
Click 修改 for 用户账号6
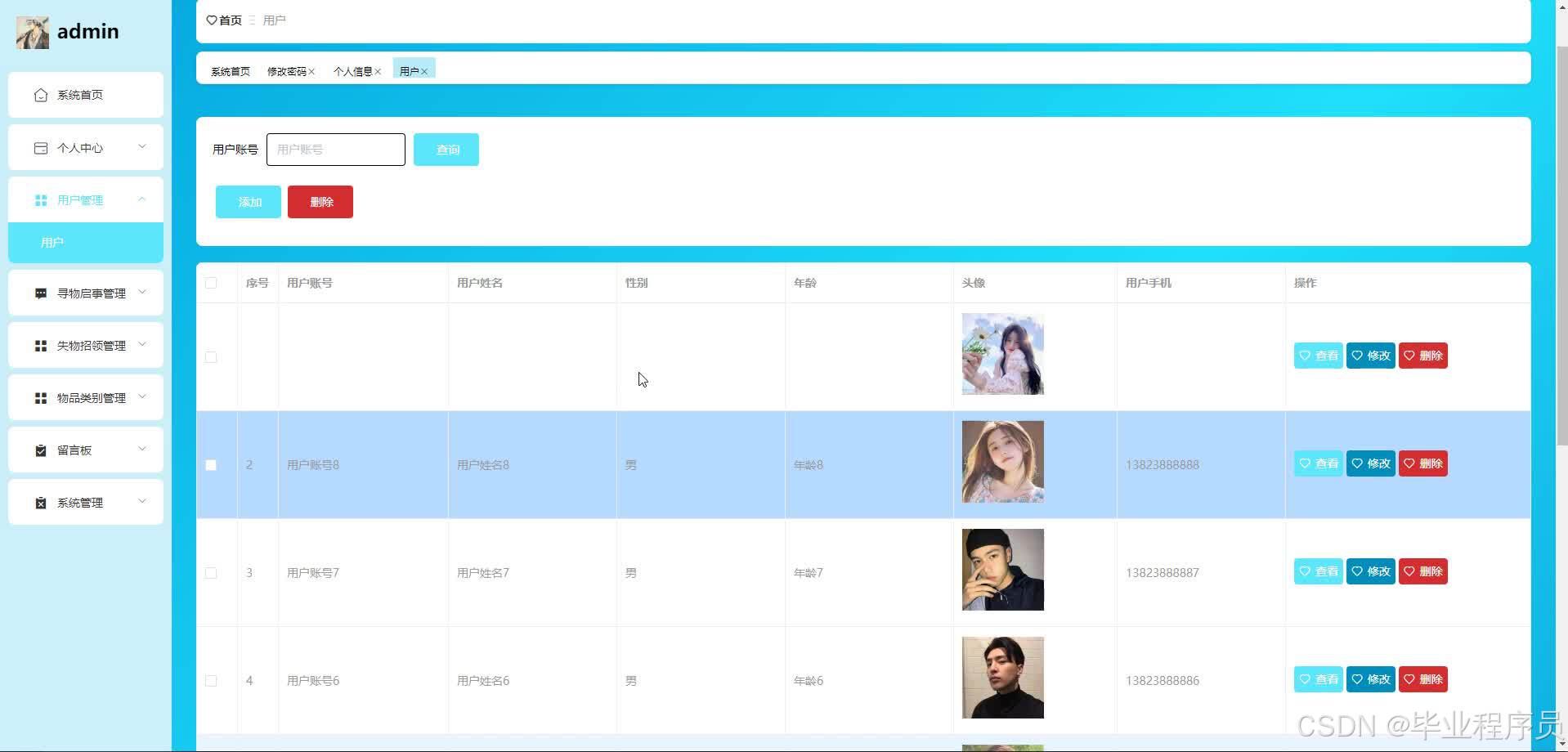(1371, 679)
